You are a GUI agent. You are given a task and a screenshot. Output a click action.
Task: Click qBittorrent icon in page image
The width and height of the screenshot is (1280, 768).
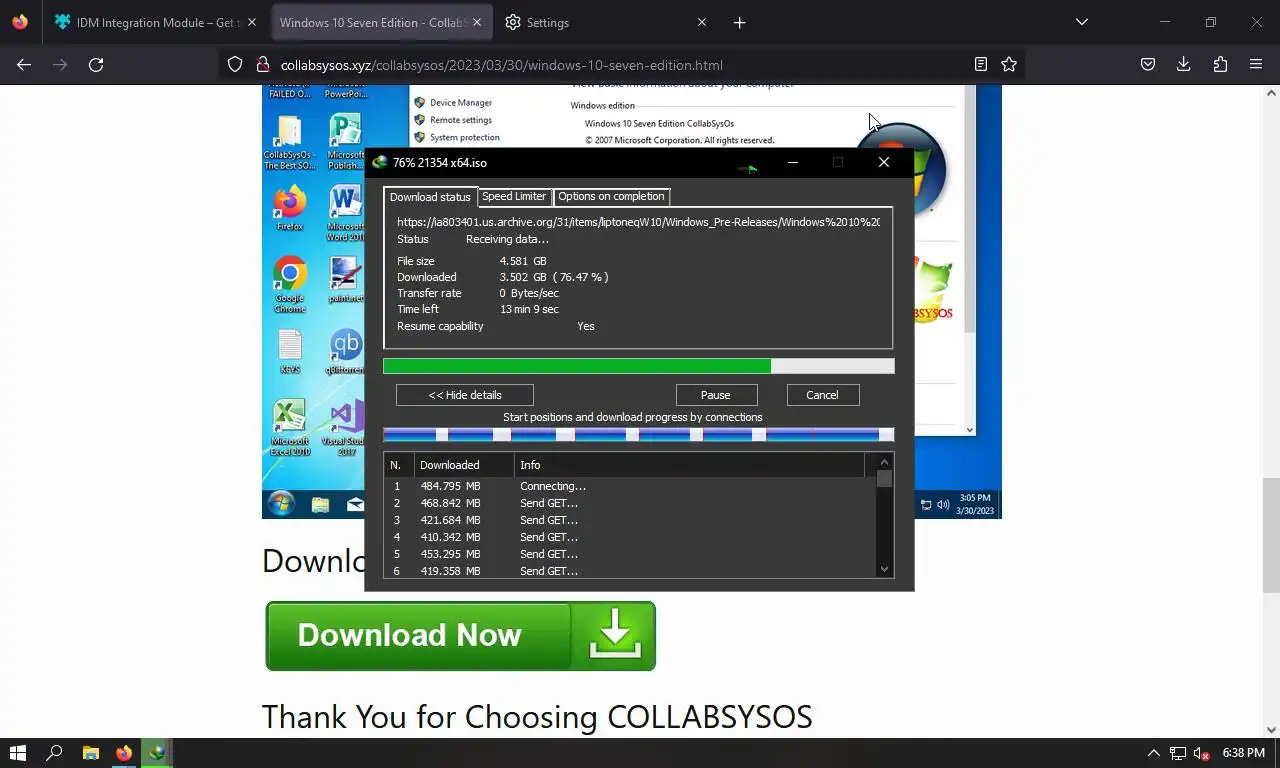pos(346,351)
